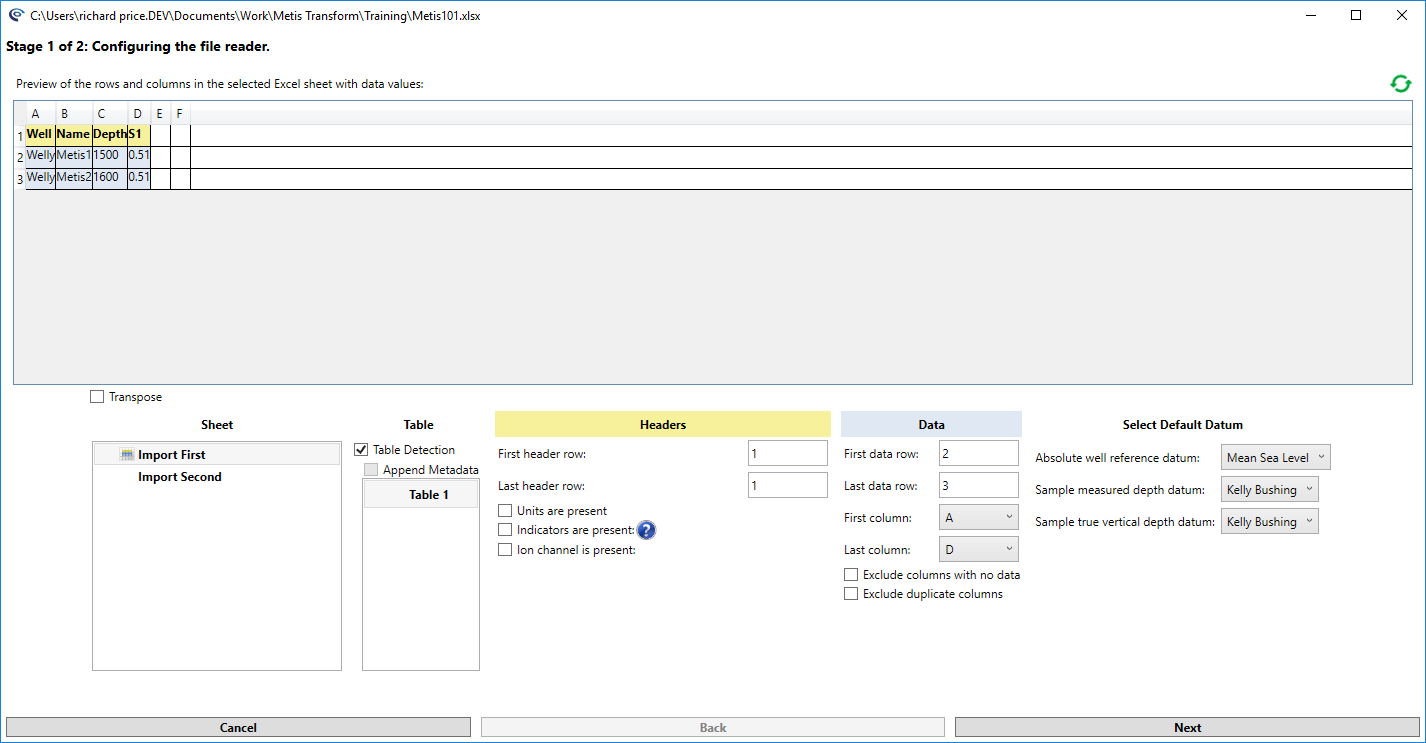
Task: Select Table 1 in the table list
Action: [x=421, y=494]
